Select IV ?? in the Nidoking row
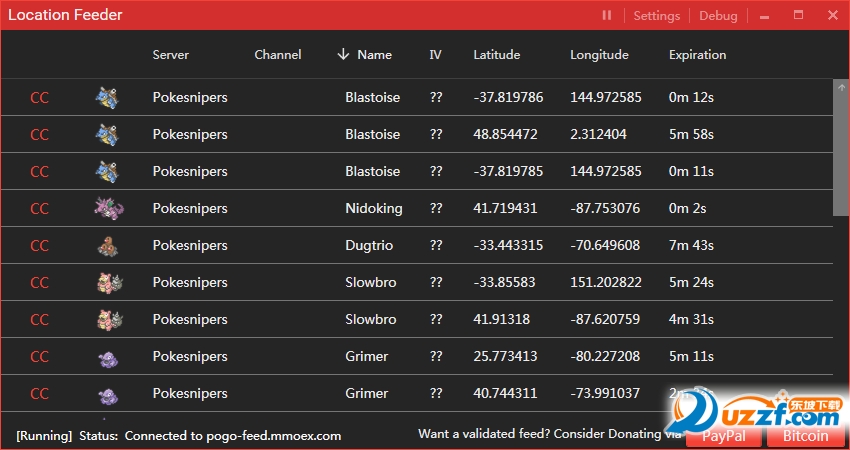 pyautogui.click(x=436, y=208)
